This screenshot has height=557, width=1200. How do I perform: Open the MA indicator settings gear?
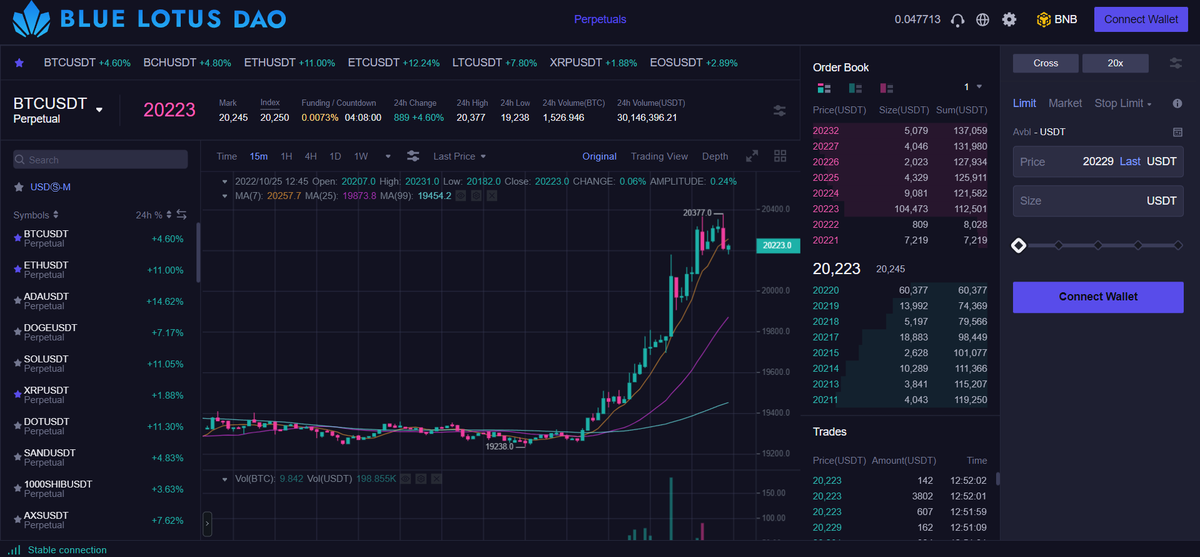tap(476, 196)
